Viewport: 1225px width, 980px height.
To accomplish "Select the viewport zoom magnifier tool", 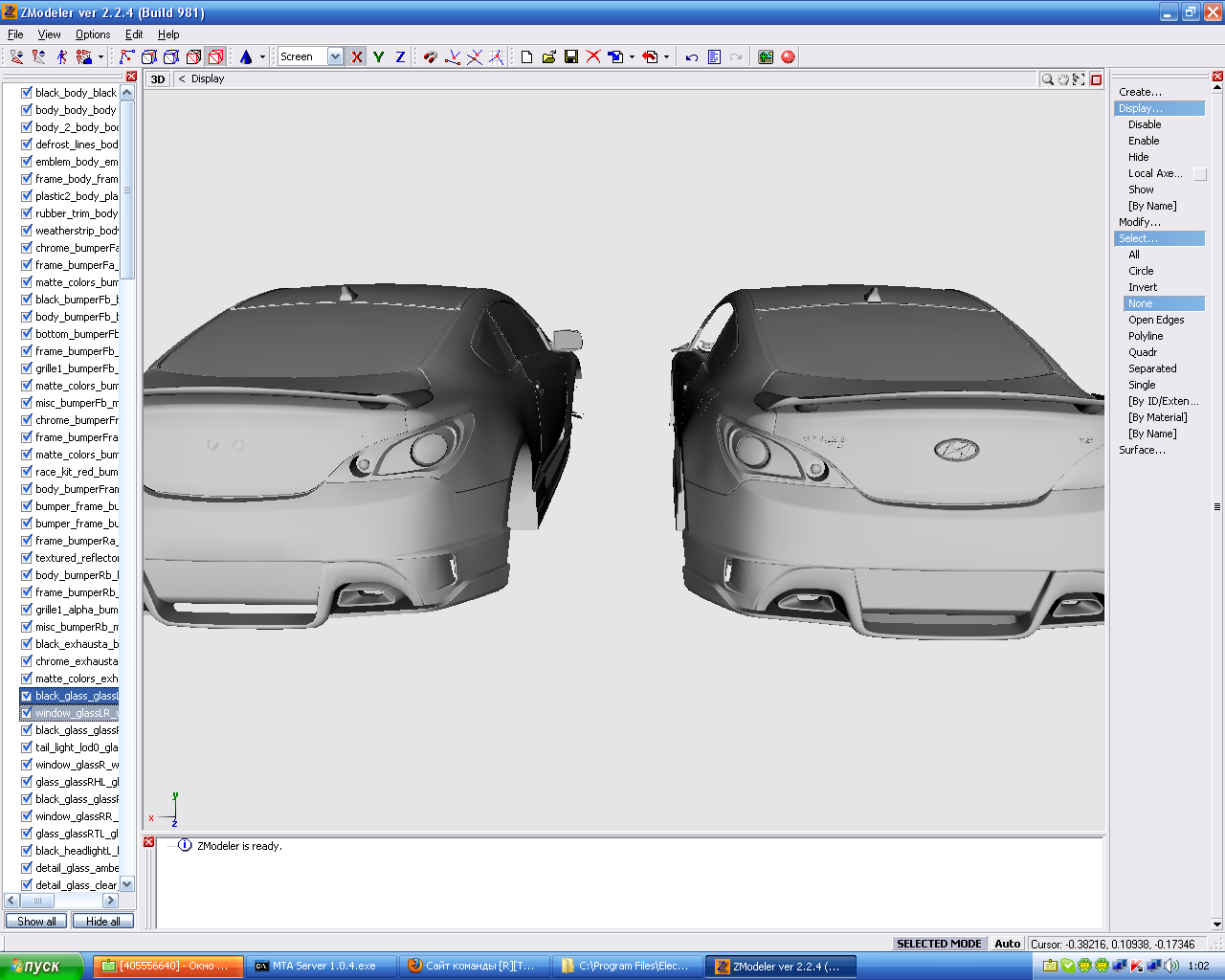I will (1047, 79).
